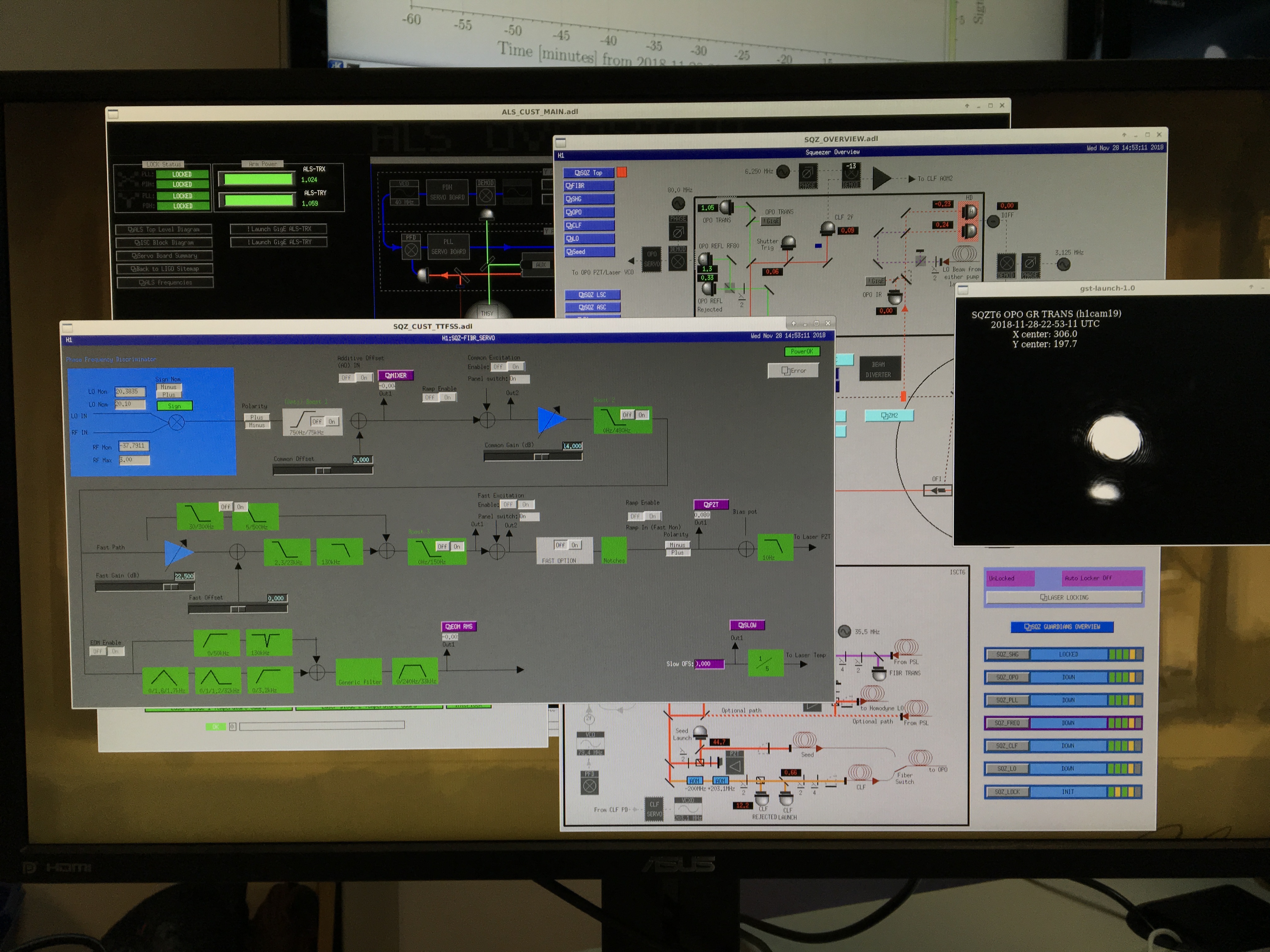Open the SQZ GUARDIANS OVERVIEW menu
Image resolution: width=1270 pixels, height=952 pixels.
click(1062, 626)
